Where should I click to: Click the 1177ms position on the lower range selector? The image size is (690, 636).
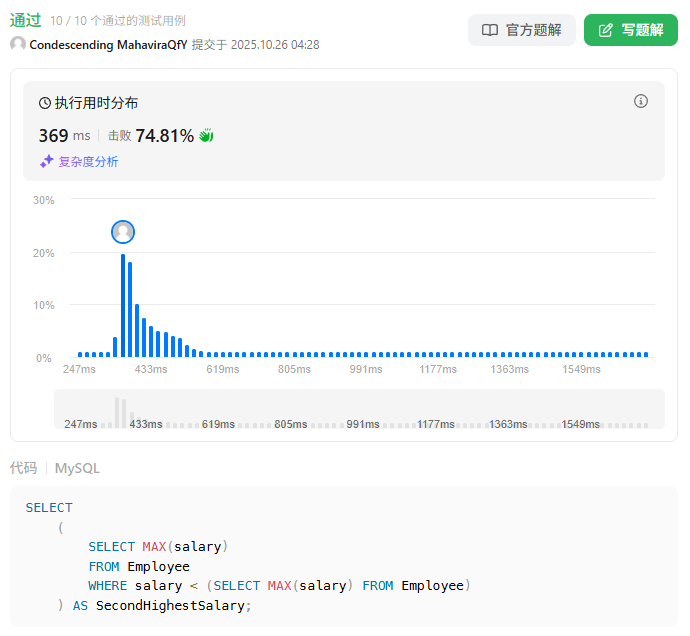point(436,424)
